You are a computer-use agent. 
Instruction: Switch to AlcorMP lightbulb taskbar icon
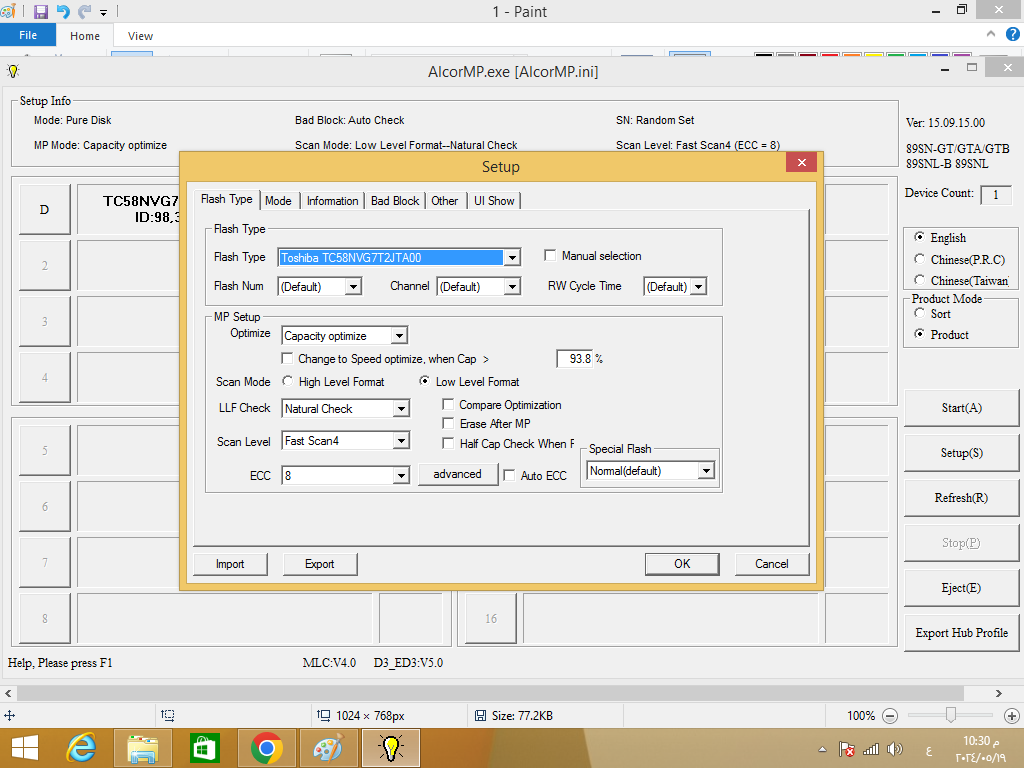(x=391, y=748)
